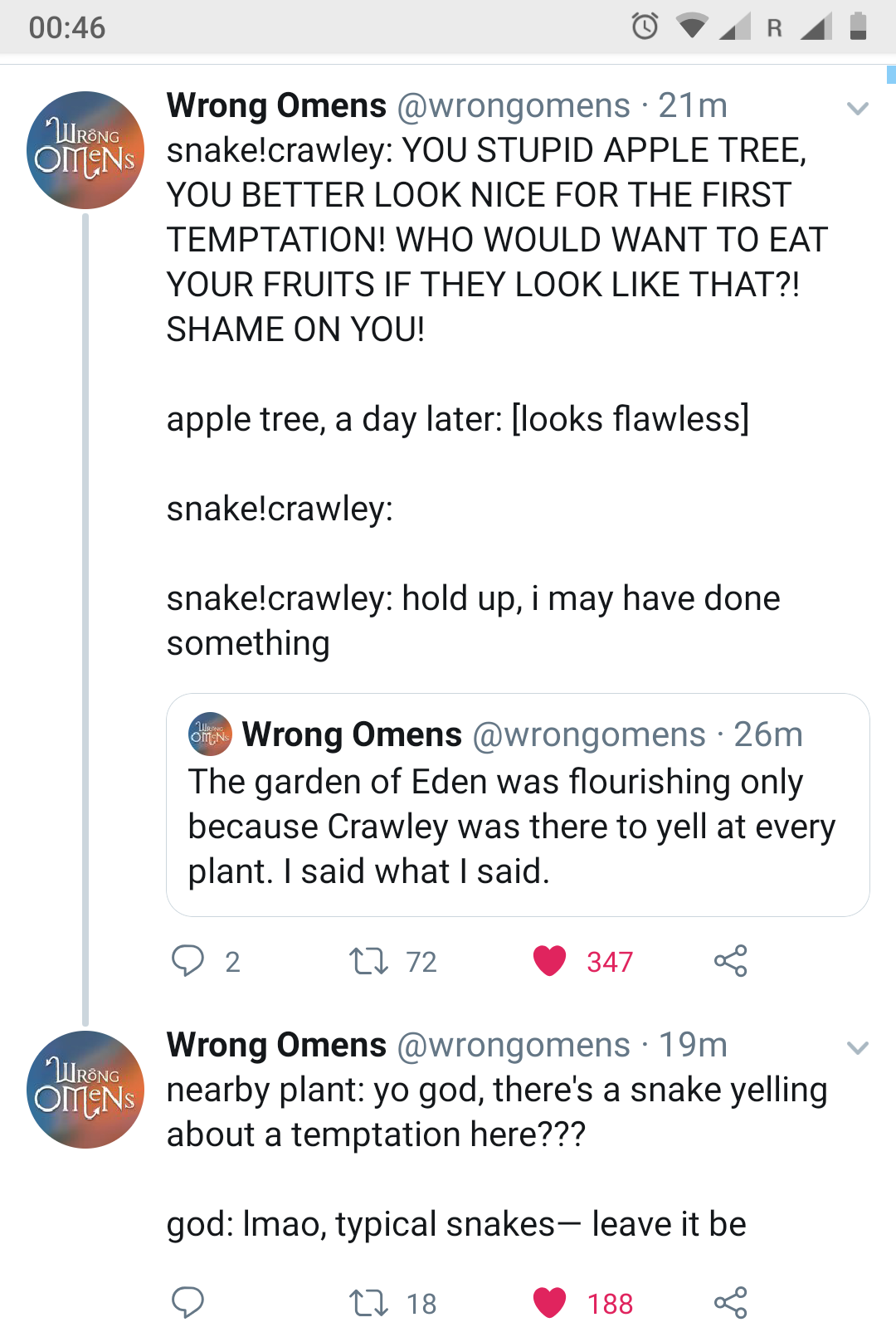
Task: Open Wrong Omens profile name in first tweet
Action: pos(276,105)
